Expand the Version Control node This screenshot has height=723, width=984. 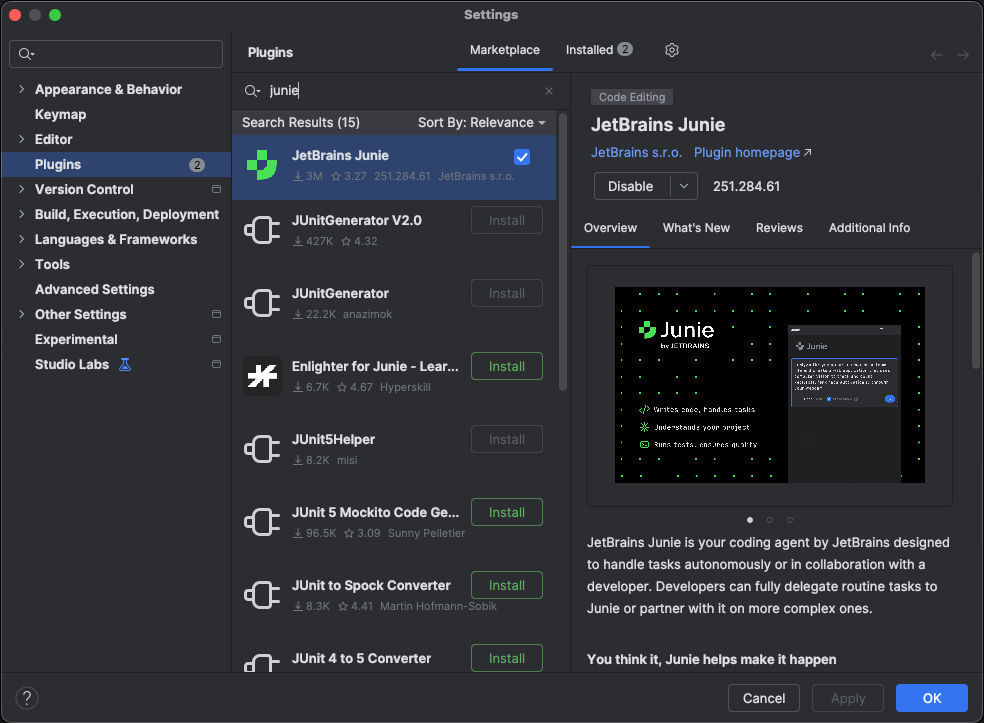pos(21,189)
